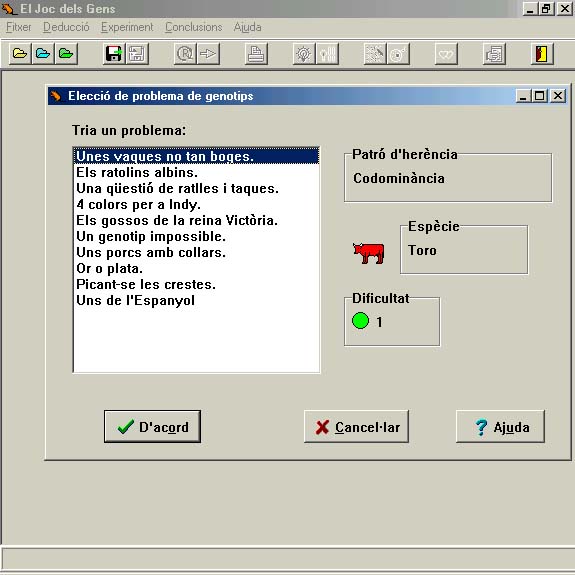Open the Fitxer menu

19,27
